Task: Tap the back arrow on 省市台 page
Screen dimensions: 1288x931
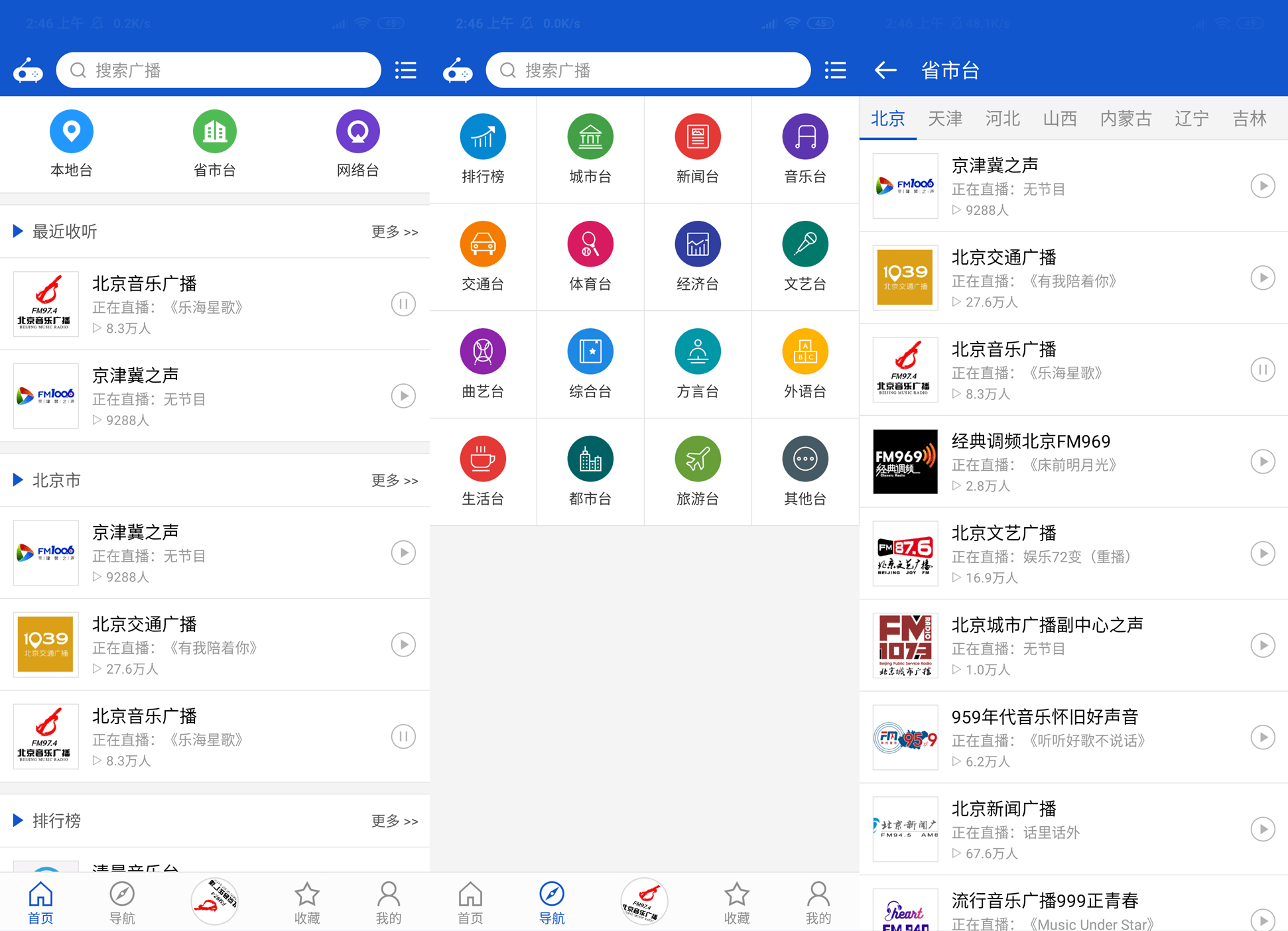Action: point(885,70)
